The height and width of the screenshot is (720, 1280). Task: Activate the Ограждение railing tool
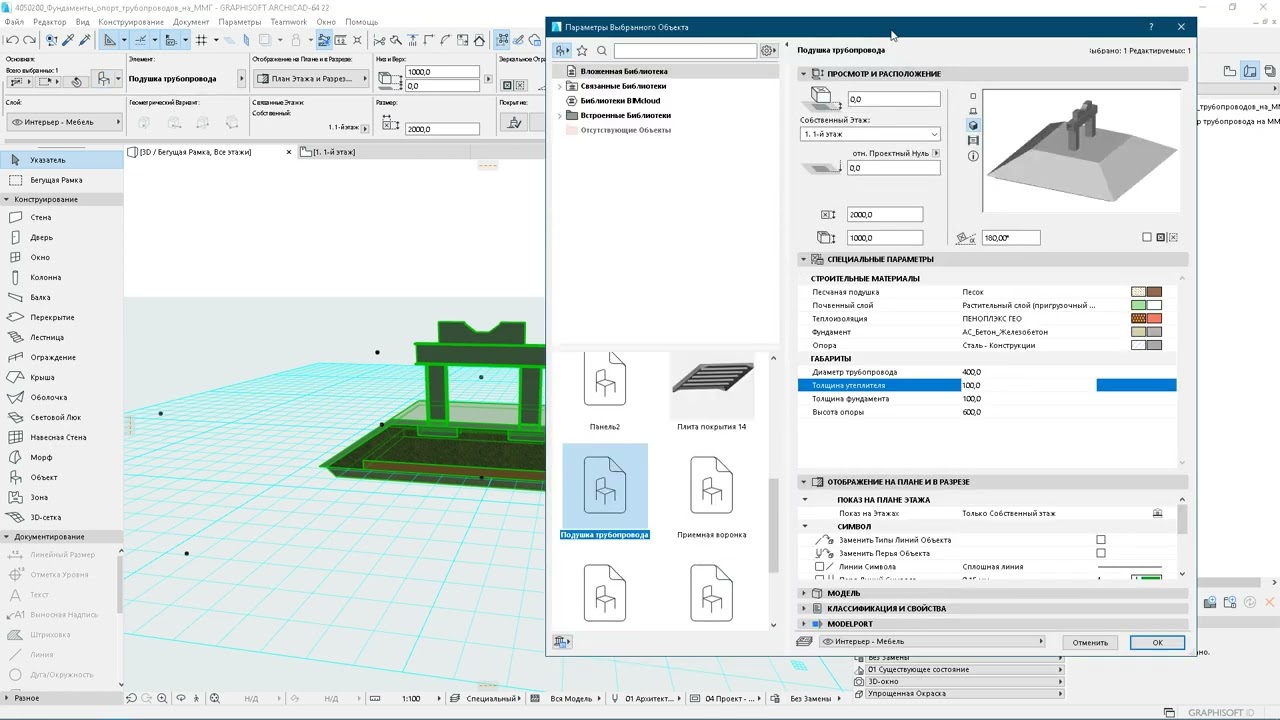point(60,357)
